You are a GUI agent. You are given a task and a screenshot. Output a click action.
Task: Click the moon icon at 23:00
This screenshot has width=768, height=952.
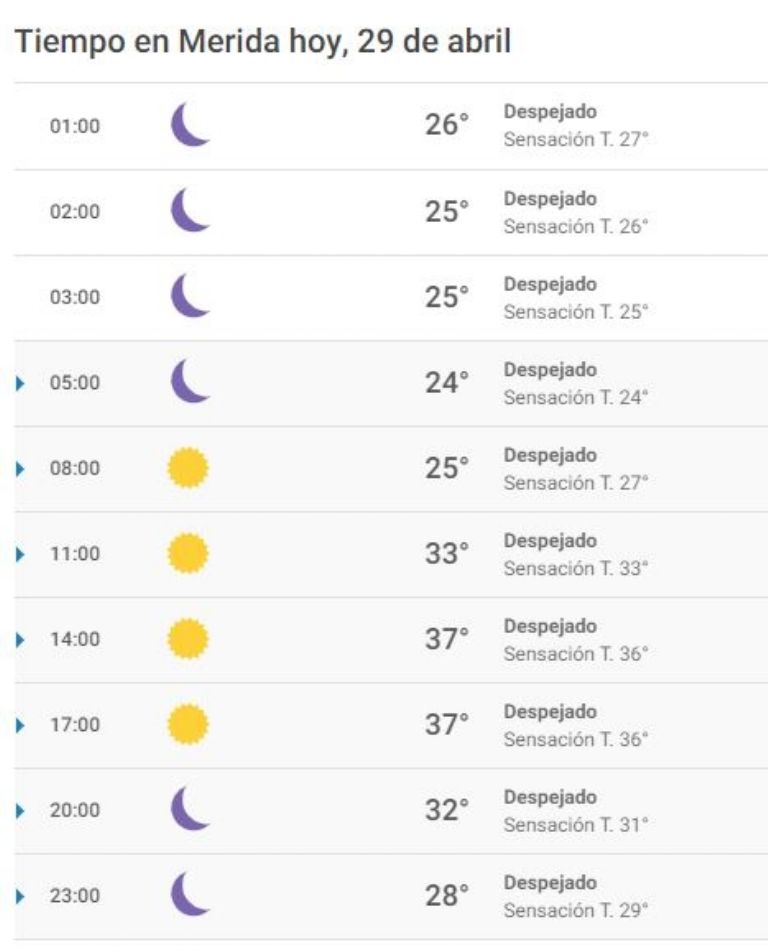tap(189, 895)
